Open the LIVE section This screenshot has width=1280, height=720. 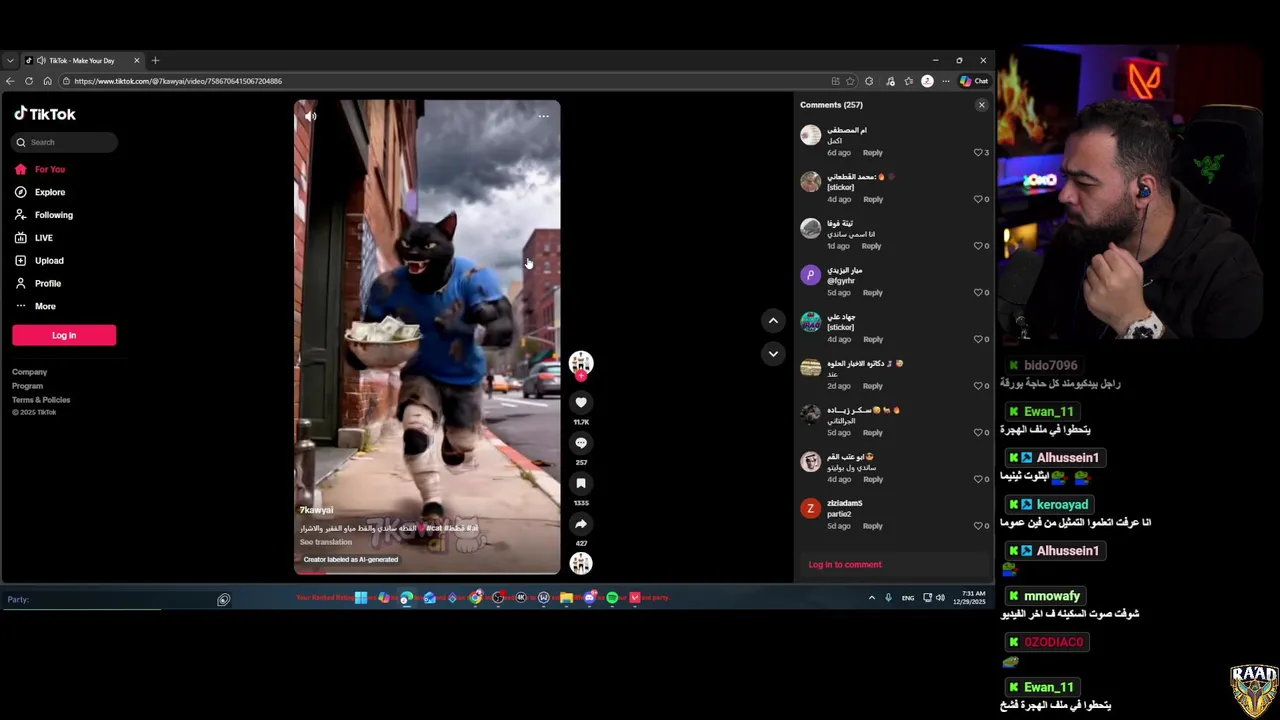[34, 238]
